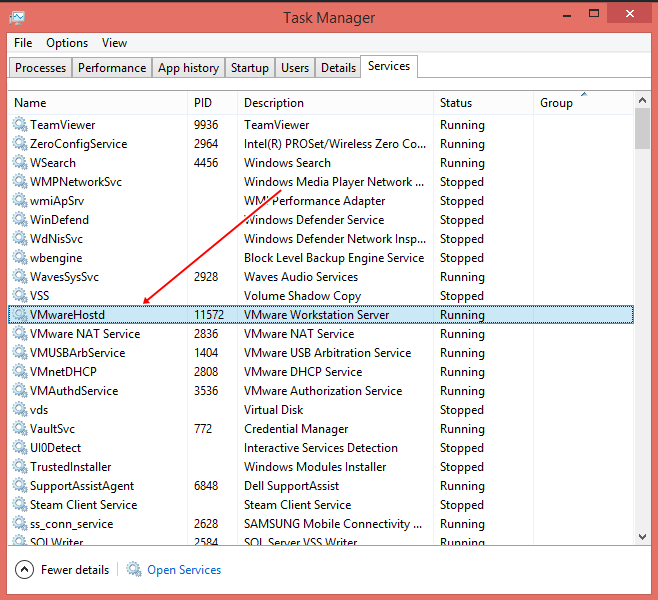Select the Services tab
The height and width of the screenshot is (600, 658).
coord(389,66)
